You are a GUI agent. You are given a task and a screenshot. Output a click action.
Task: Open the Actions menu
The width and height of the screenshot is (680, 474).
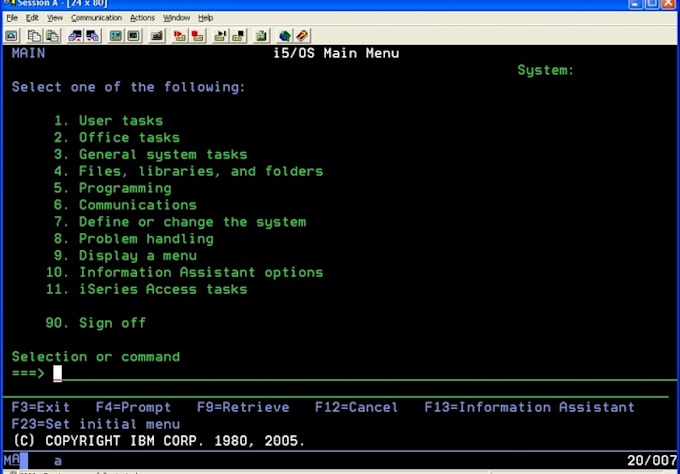[142, 18]
